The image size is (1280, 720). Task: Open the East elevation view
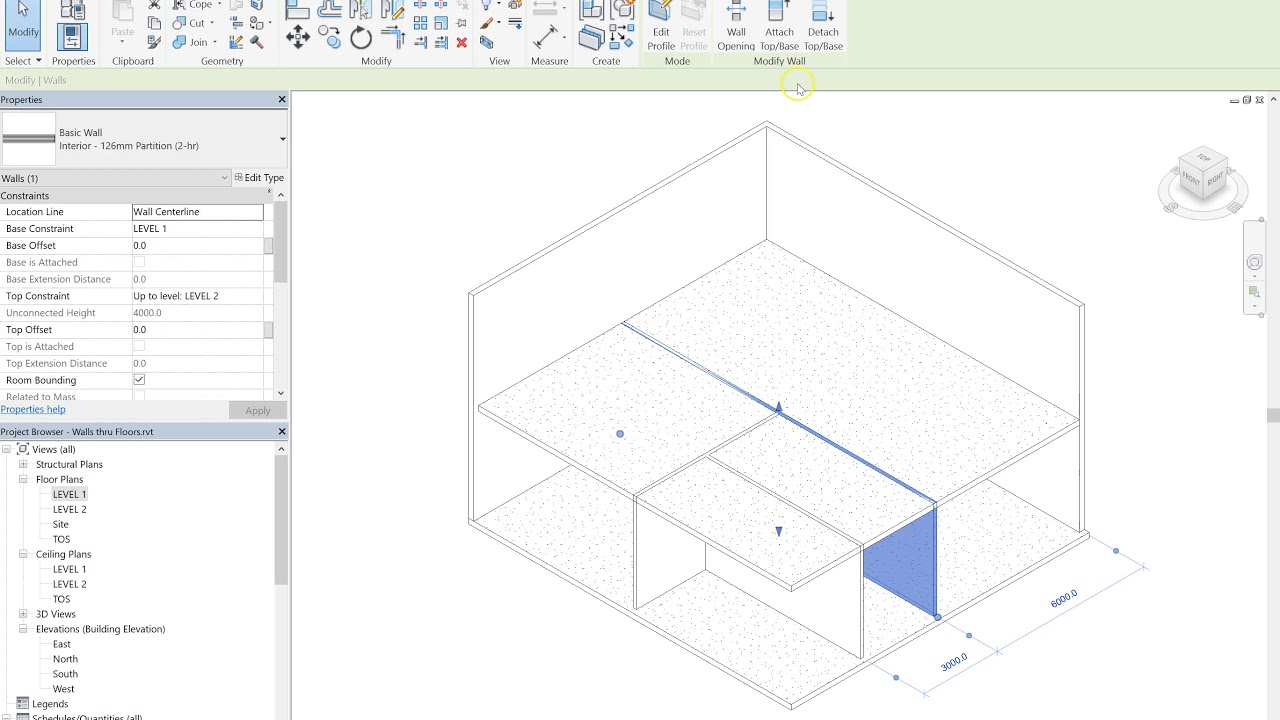tap(62, 644)
